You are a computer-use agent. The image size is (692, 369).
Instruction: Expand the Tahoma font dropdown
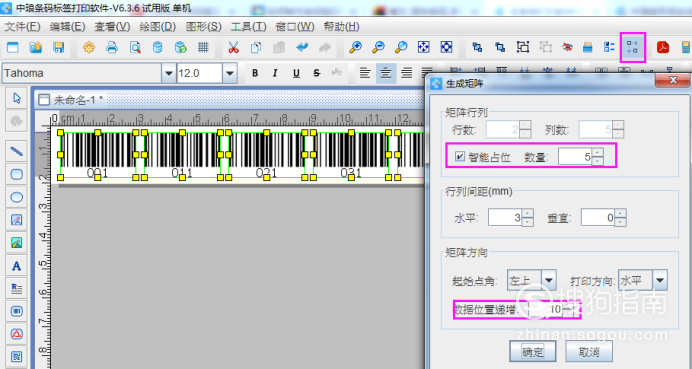coord(168,73)
